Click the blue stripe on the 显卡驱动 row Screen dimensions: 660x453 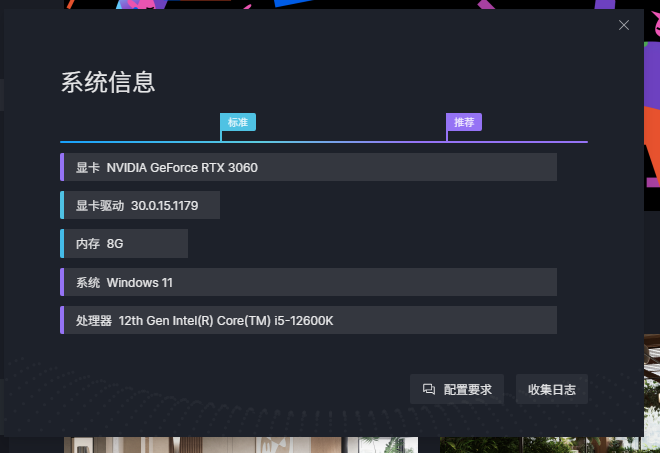(x=62, y=205)
